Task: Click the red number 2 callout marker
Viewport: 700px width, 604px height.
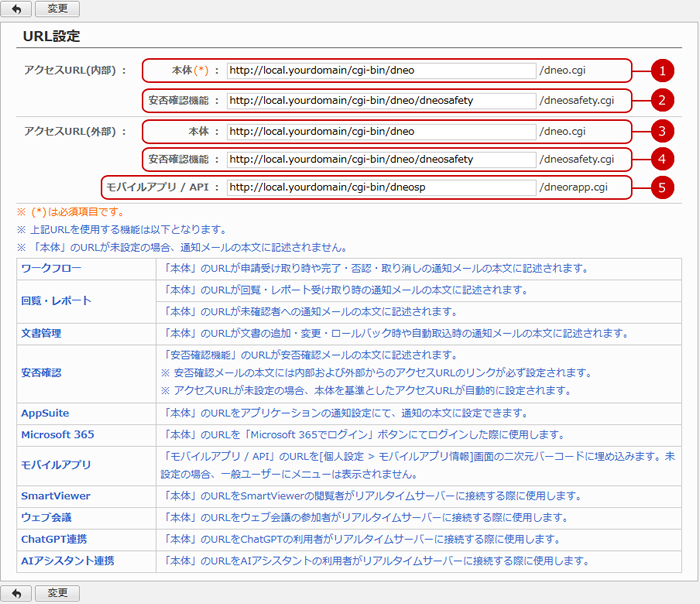Action: [x=659, y=100]
